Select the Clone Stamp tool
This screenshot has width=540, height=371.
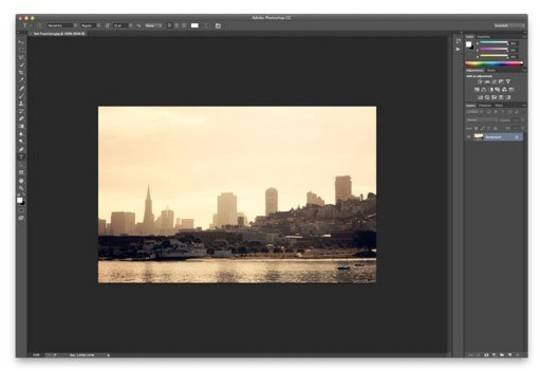pyautogui.click(x=21, y=103)
